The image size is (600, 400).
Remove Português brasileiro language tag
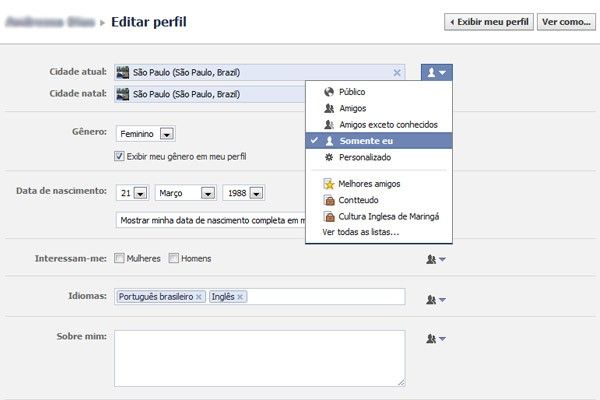[199, 297]
